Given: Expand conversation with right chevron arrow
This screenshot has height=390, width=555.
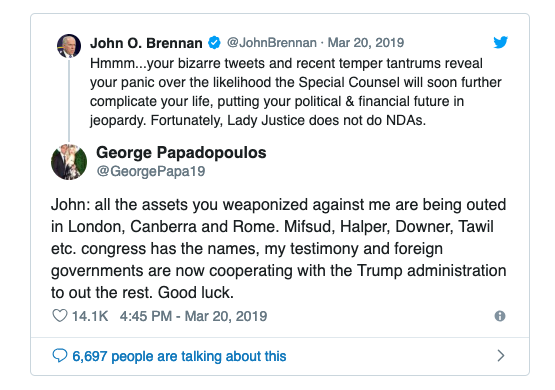Looking at the screenshot, I should [x=500, y=356].
